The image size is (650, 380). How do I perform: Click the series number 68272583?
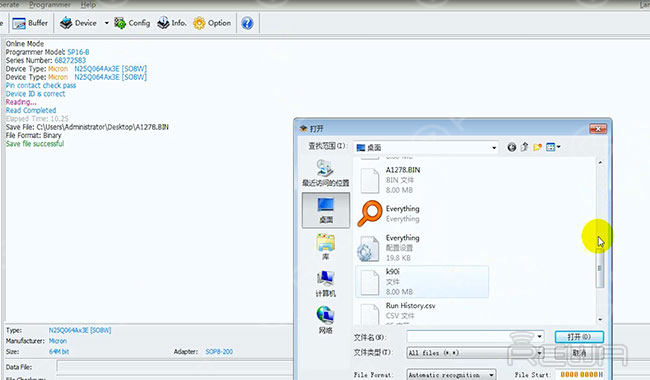pyautogui.click(x=70, y=61)
